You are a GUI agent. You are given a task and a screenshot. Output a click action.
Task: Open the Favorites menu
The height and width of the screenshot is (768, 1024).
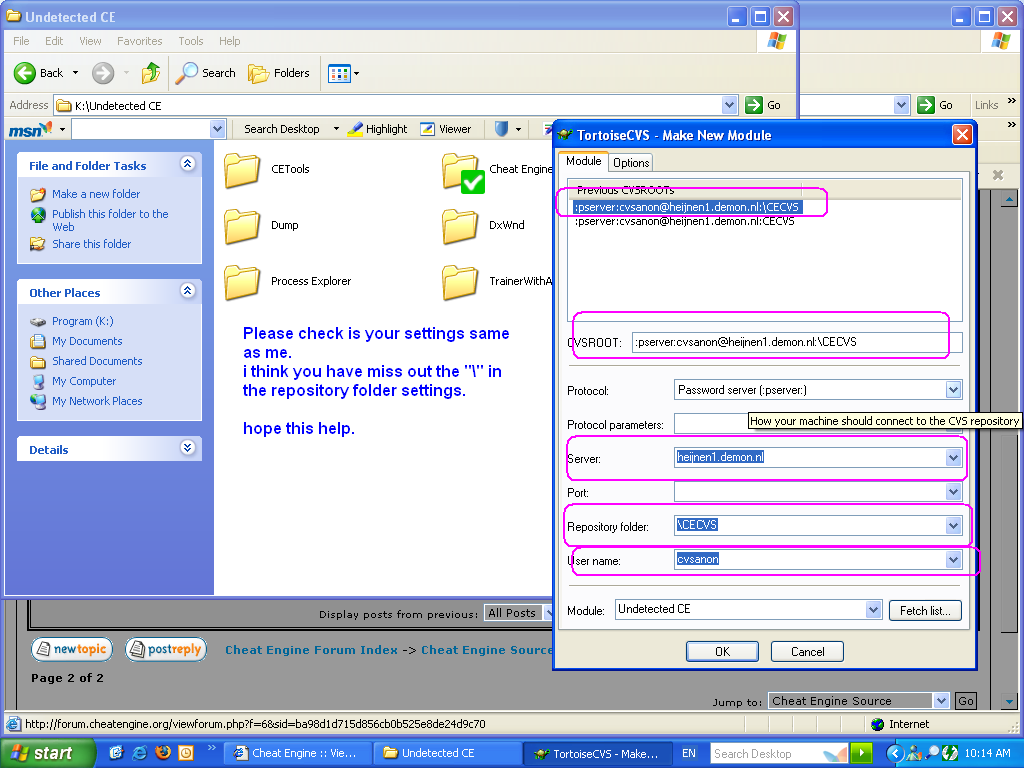tap(139, 41)
